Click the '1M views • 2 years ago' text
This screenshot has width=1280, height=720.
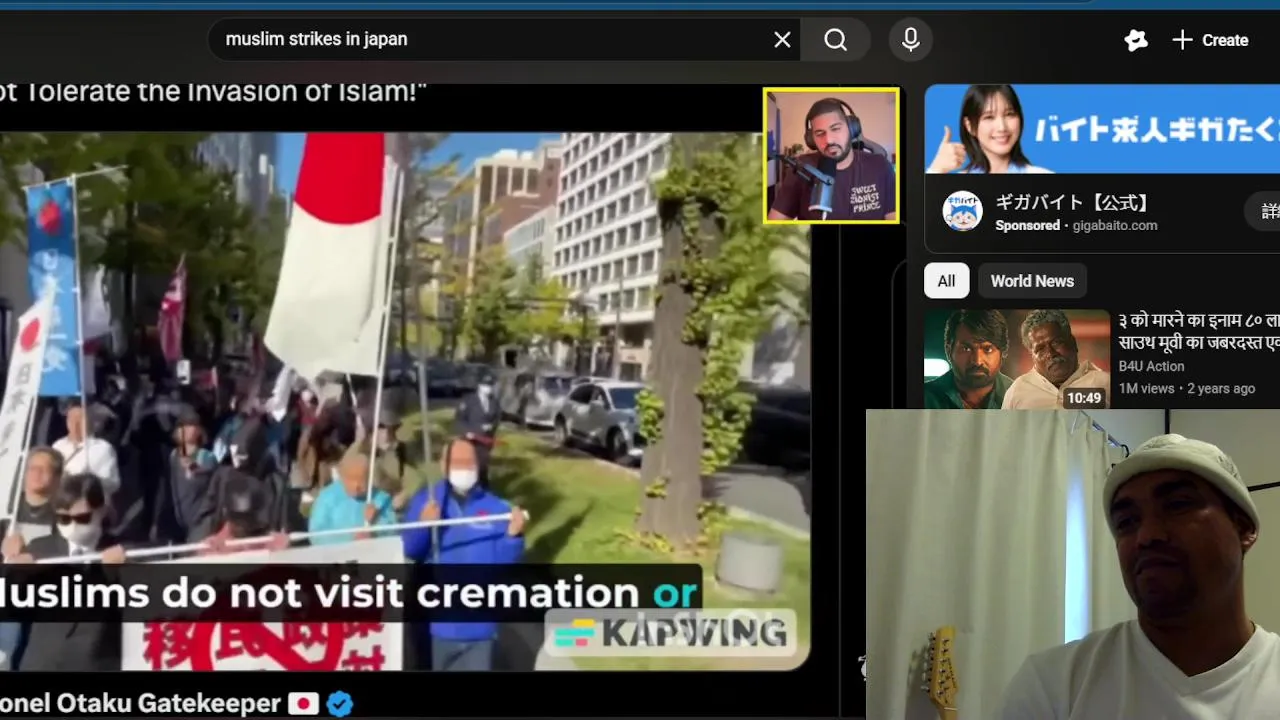tap(1187, 388)
